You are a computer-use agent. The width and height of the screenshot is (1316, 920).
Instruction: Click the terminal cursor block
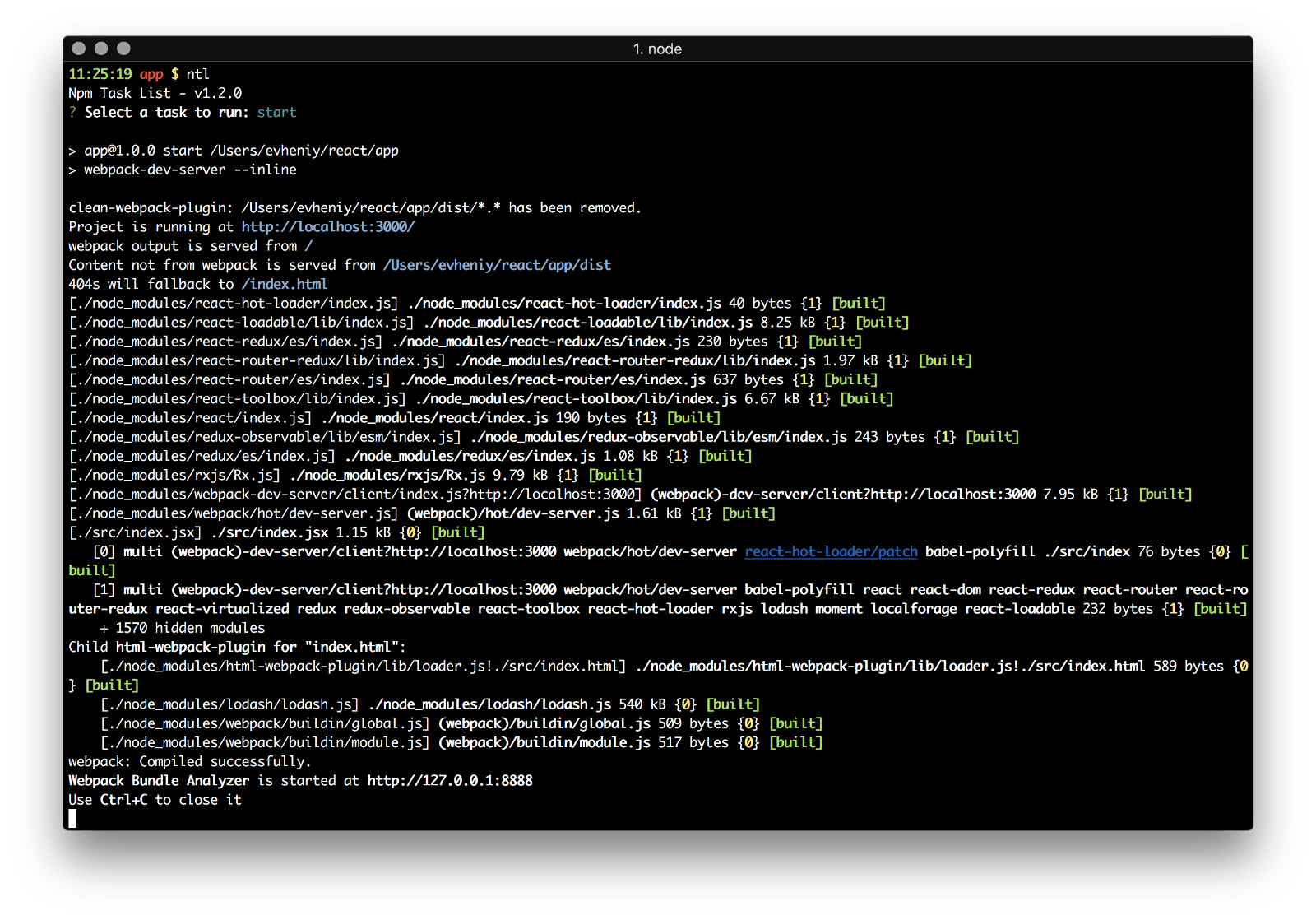pyautogui.click(x=72, y=819)
